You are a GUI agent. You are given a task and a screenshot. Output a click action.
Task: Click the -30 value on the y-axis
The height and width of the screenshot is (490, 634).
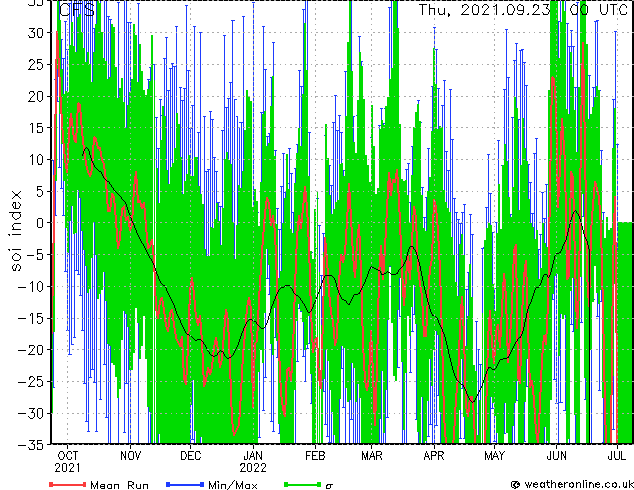(31, 413)
